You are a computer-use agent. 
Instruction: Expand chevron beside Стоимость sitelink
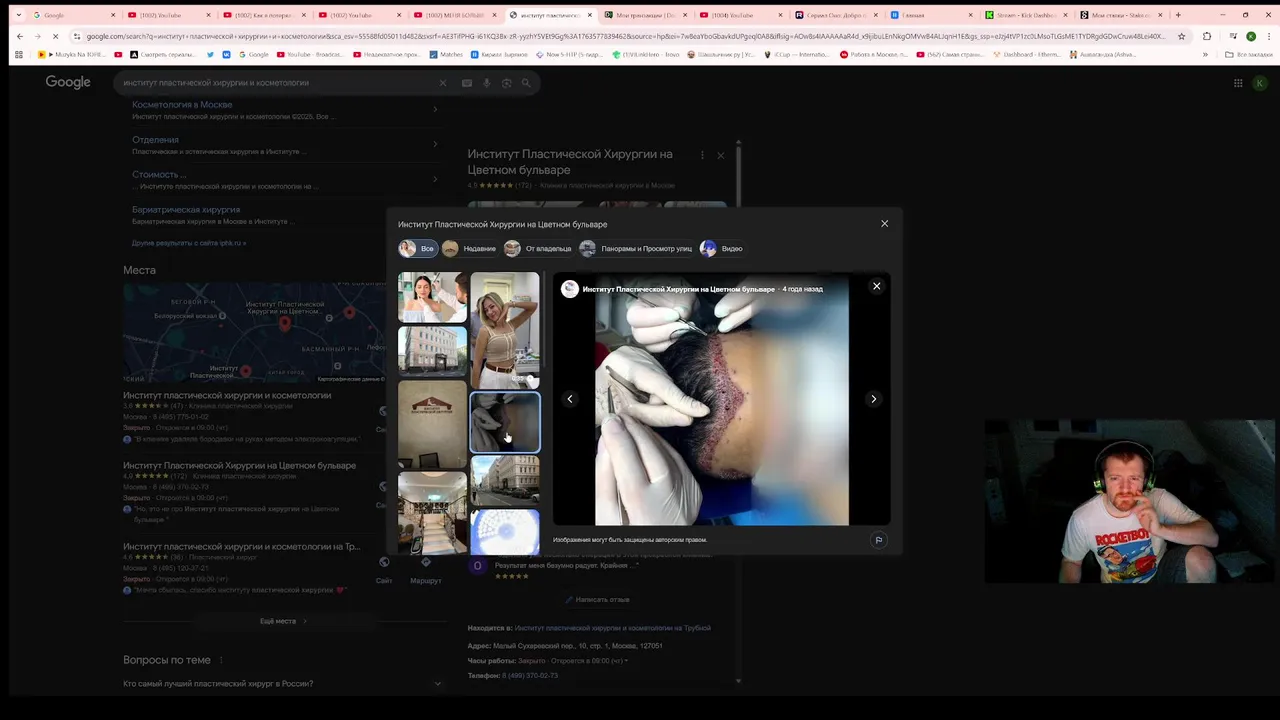(x=435, y=179)
